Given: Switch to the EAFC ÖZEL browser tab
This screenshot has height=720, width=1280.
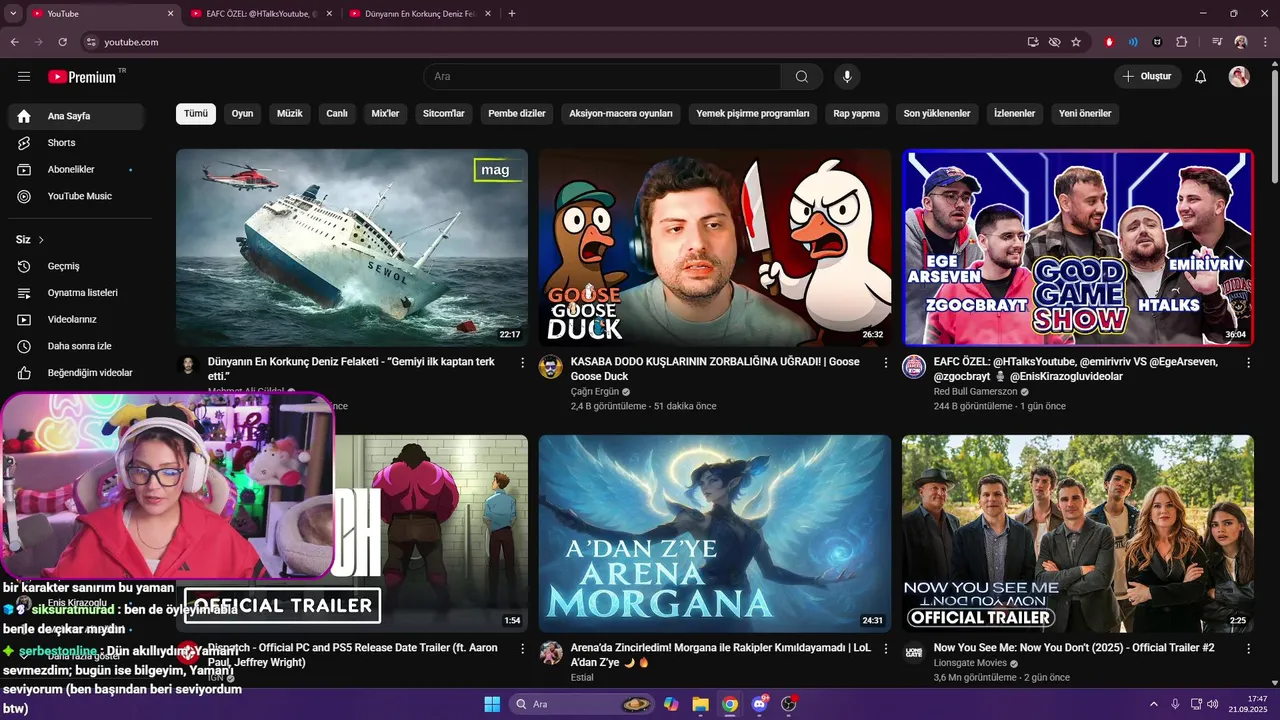Looking at the screenshot, I should (x=260, y=14).
